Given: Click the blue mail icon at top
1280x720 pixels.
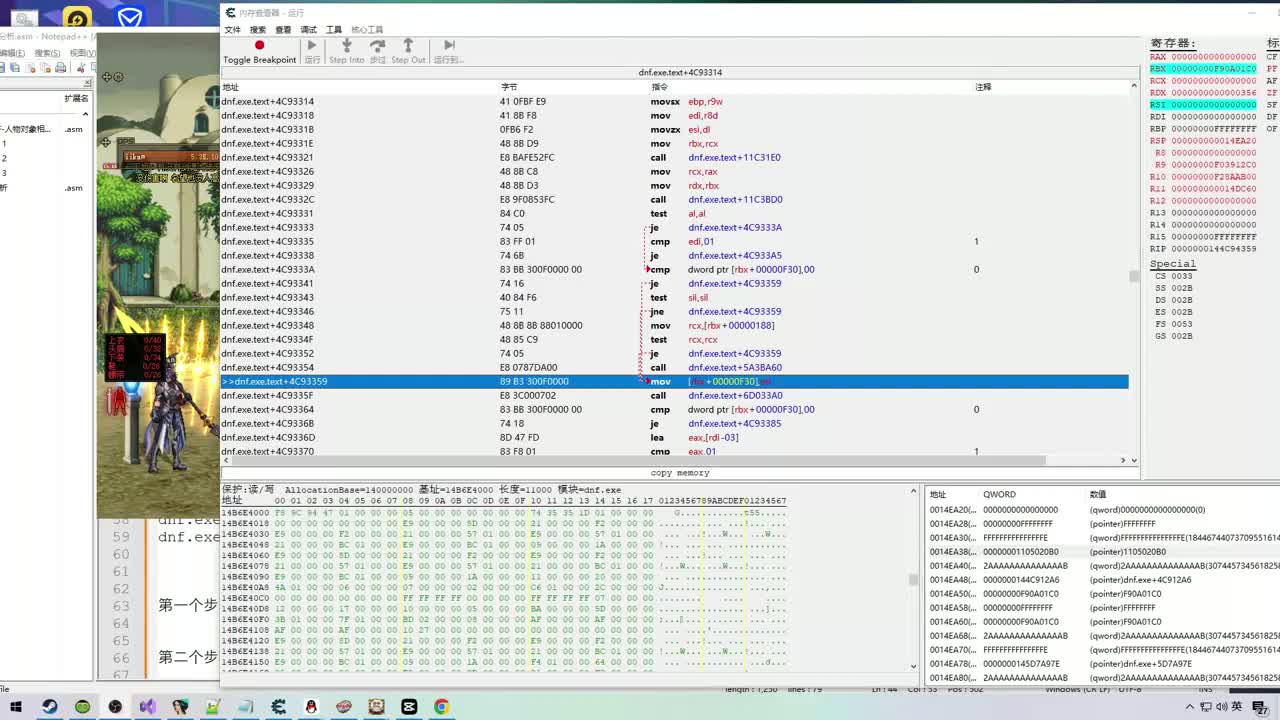Looking at the screenshot, I should [129, 17].
